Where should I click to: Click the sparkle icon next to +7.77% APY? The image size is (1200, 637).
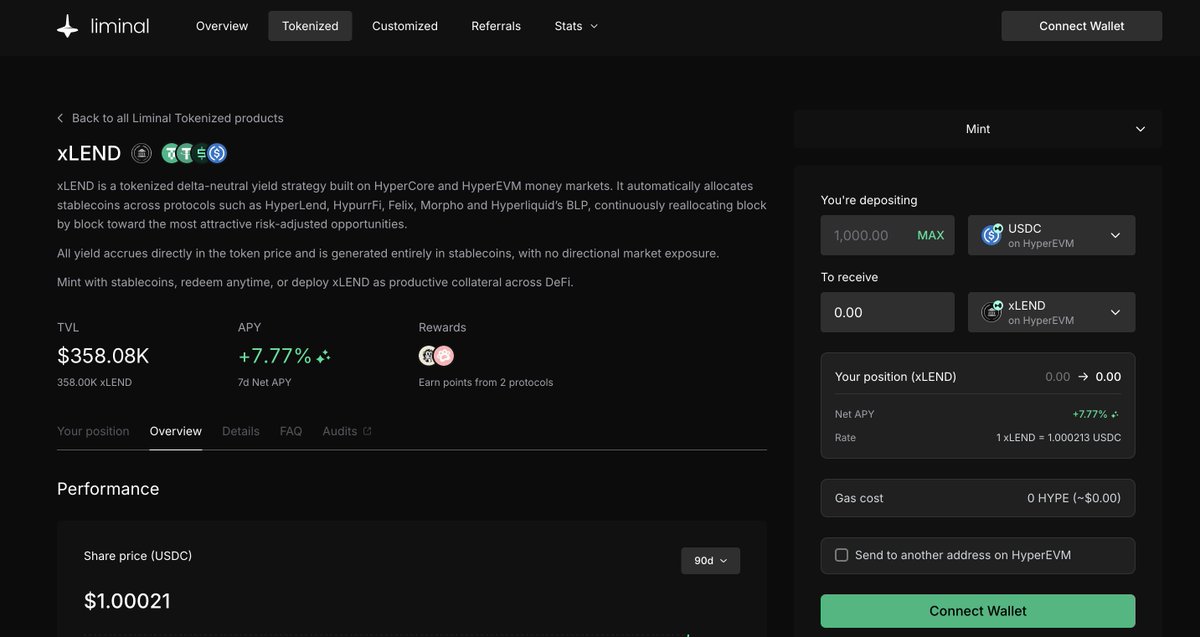(x=323, y=356)
